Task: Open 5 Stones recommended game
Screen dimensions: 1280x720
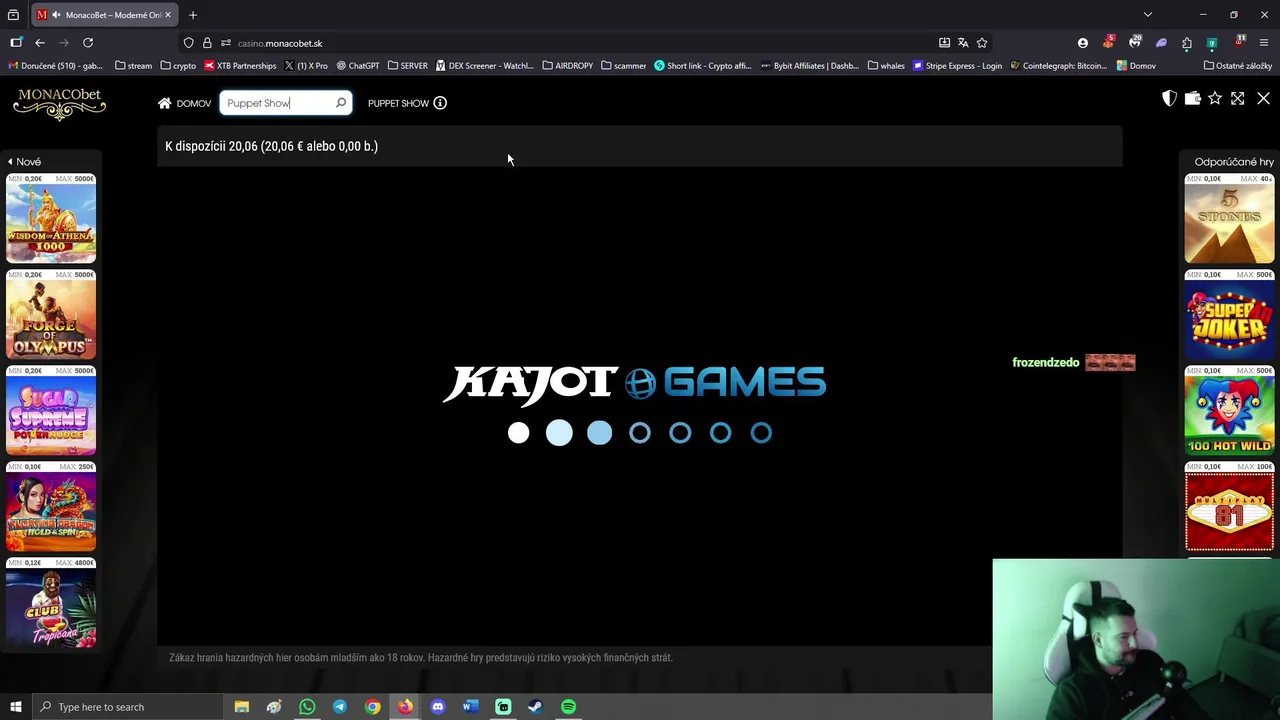Action: tap(1229, 219)
